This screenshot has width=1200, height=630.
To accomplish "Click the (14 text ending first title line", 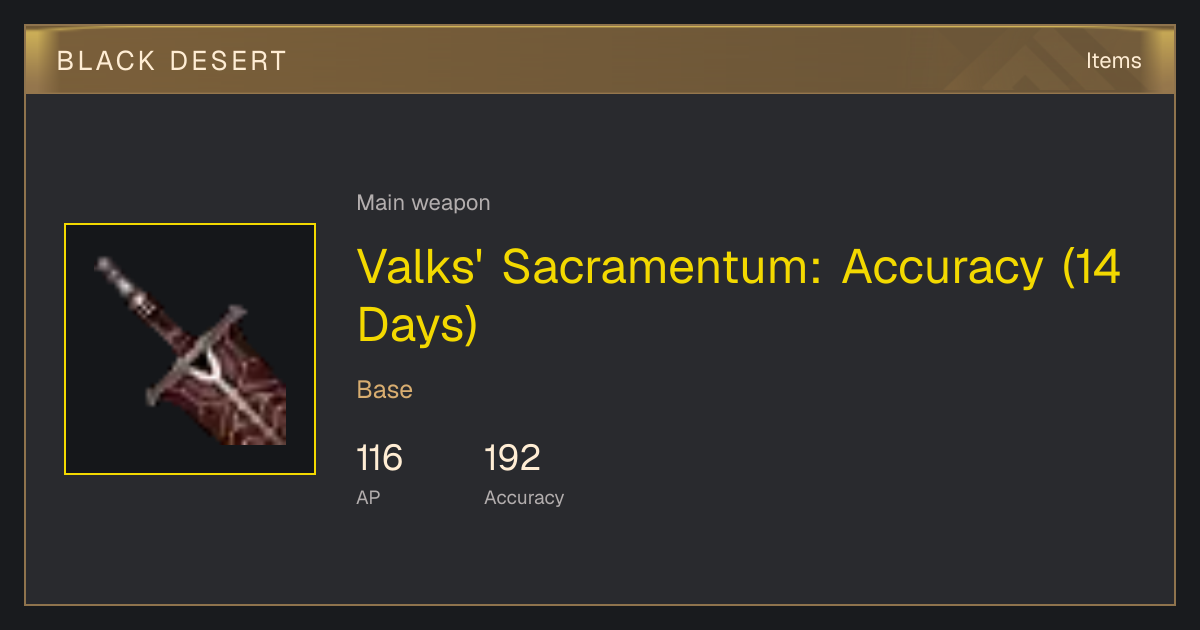I will (1091, 267).
